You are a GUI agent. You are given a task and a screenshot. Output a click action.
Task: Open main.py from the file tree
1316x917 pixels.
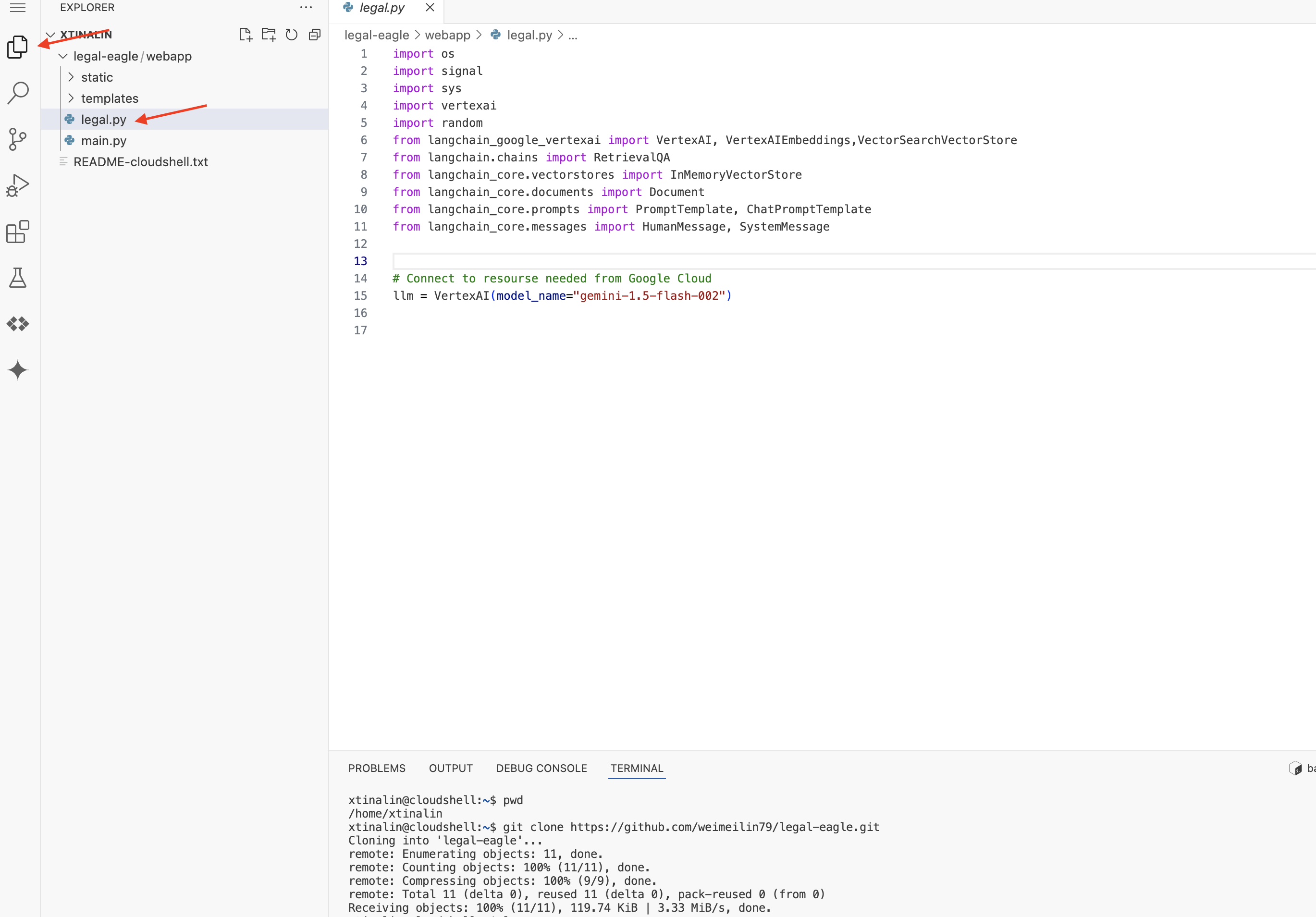tap(103, 141)
